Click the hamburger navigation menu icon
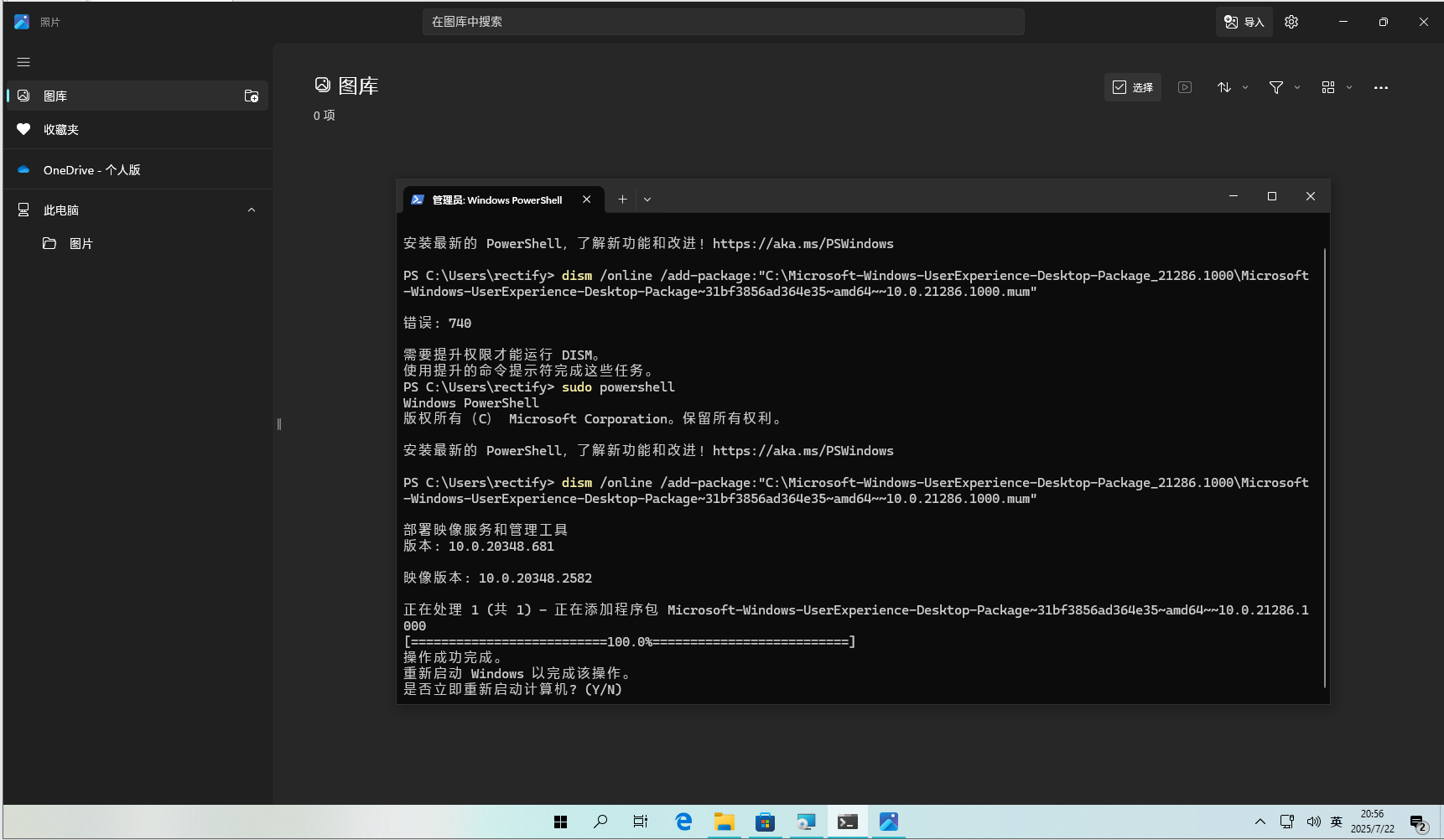The width and height of the screenshot is (1444, 840). coord(23,62)
